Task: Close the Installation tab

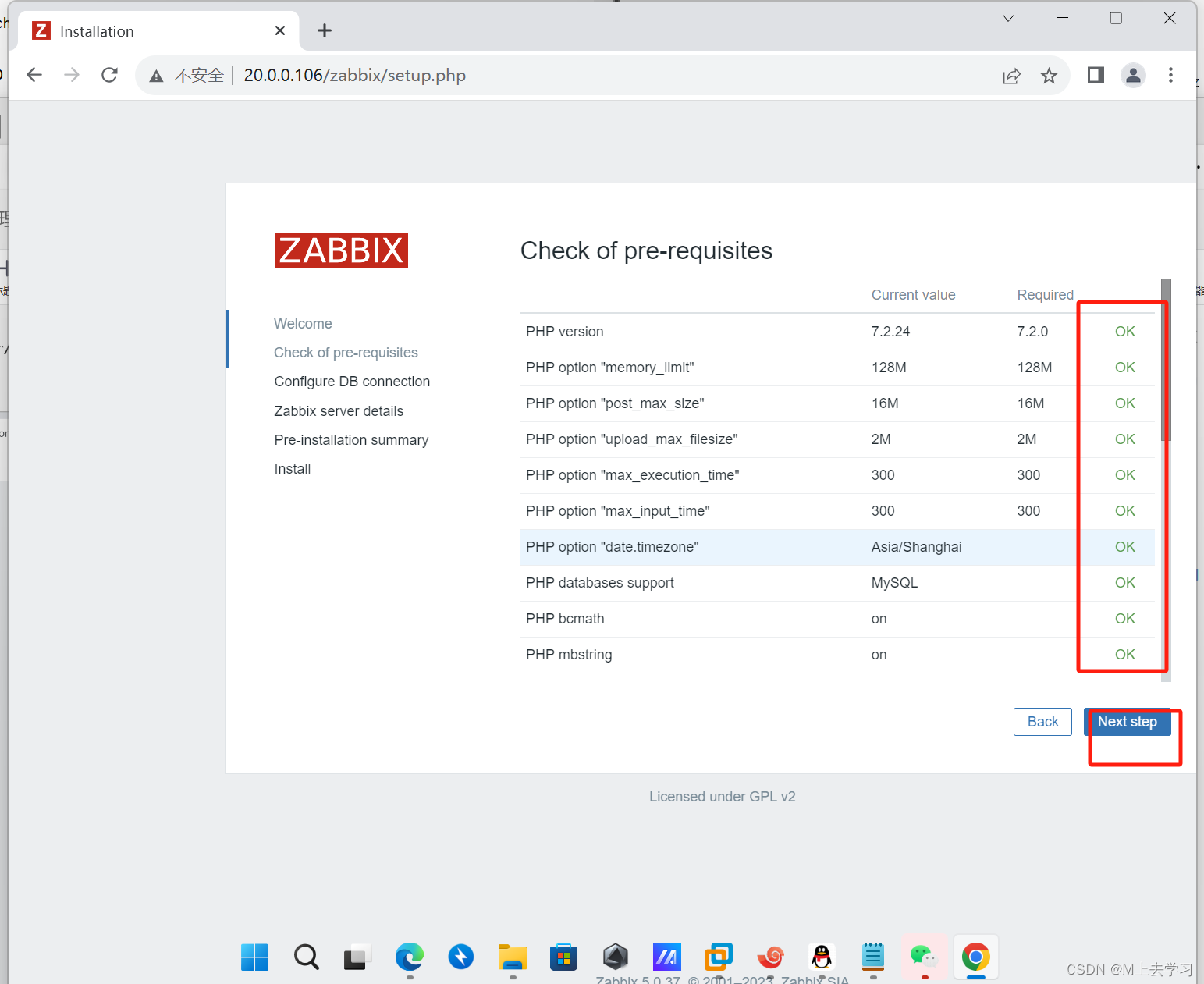Action: (x=280, y=30)
